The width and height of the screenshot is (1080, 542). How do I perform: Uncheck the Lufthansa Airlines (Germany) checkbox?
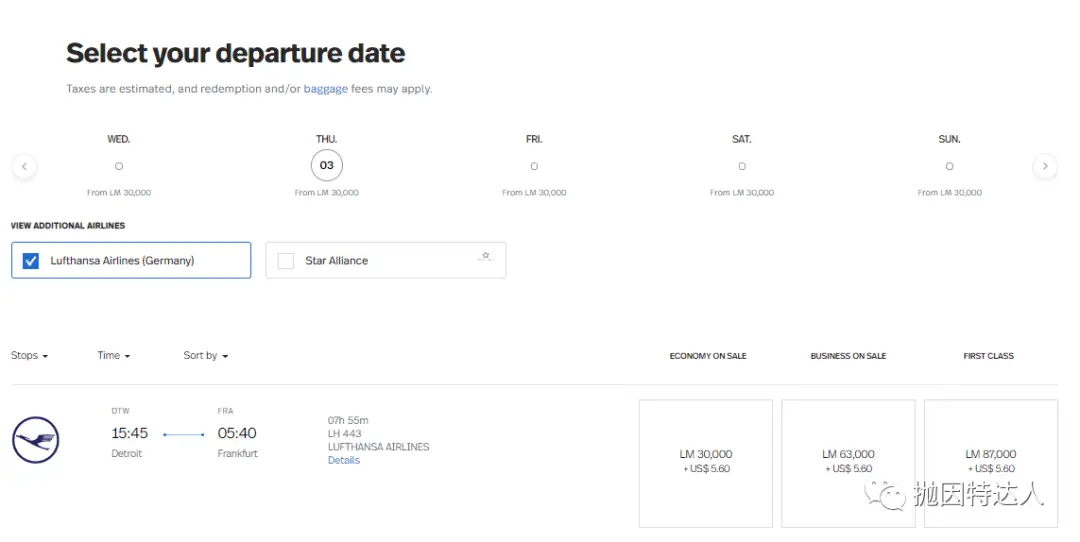coord(31,261)
